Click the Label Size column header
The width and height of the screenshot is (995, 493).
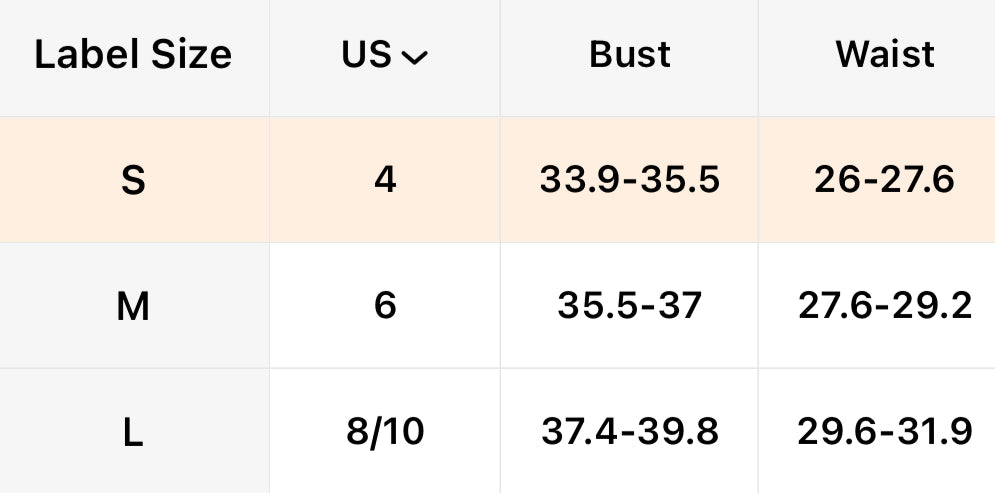[133, 55]
